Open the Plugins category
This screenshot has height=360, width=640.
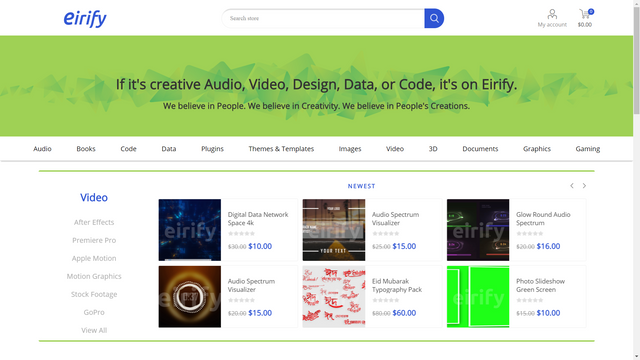[x=212, y=149]
